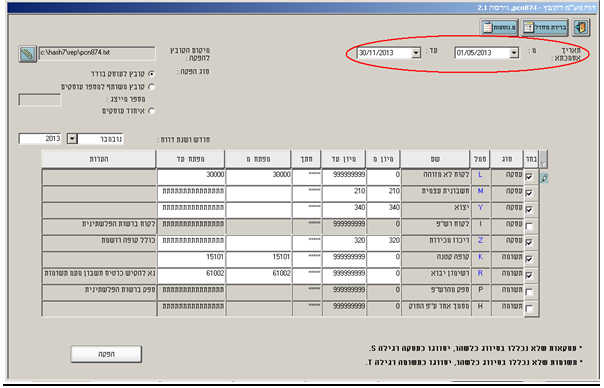Uncheck the row R רשימון יבוא checkbox
The height and width of the screenshot is (388, 604).
pos(529,275)
